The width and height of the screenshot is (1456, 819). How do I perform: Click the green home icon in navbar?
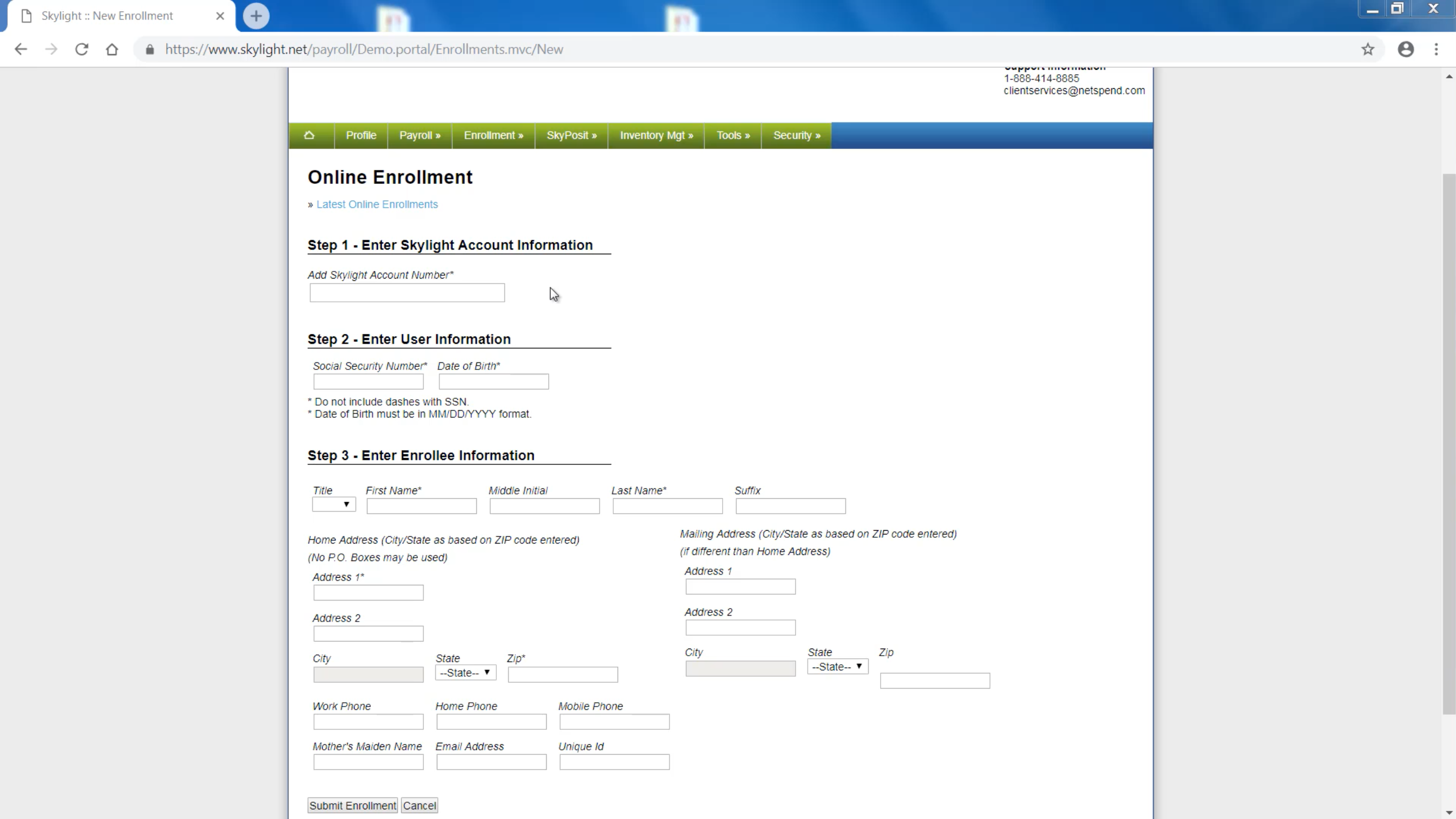(309, 136)
